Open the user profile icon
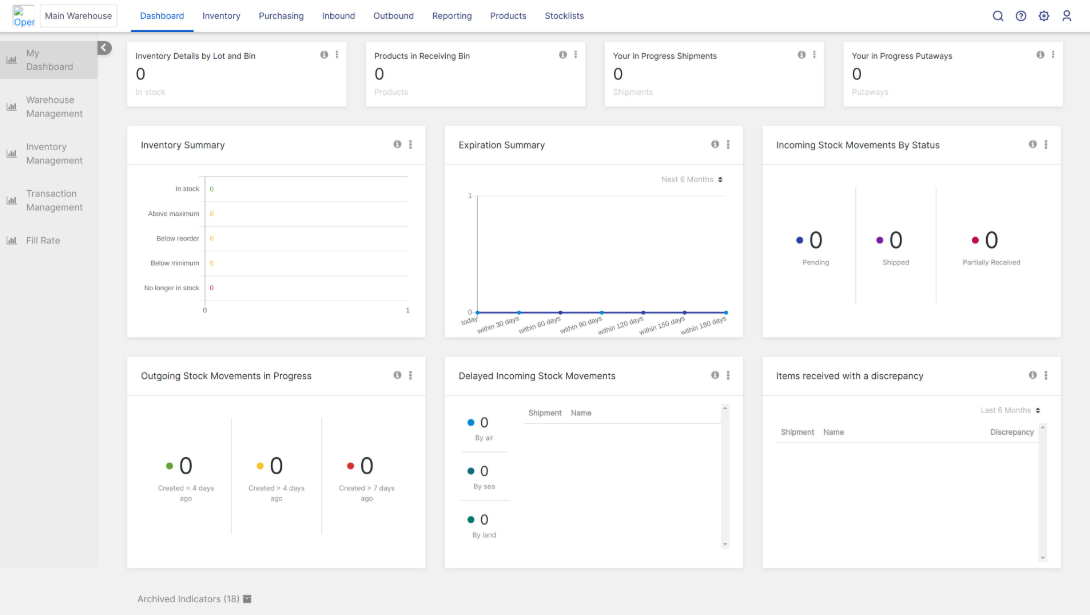The width and height of the screenshot is (1090, 615). (1066, 16)
